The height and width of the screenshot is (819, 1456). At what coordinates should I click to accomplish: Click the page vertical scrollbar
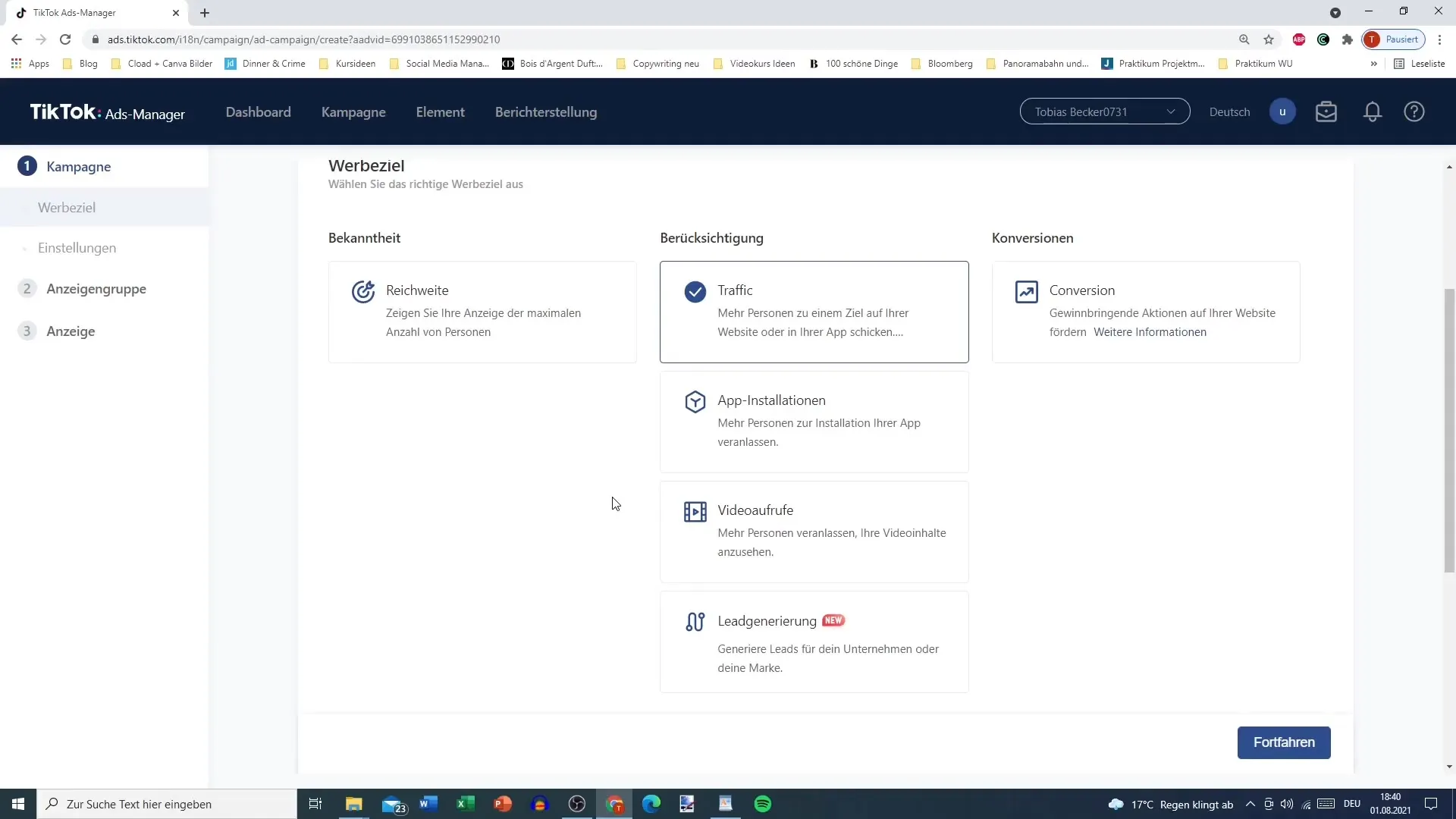[x=1449, y=430]
